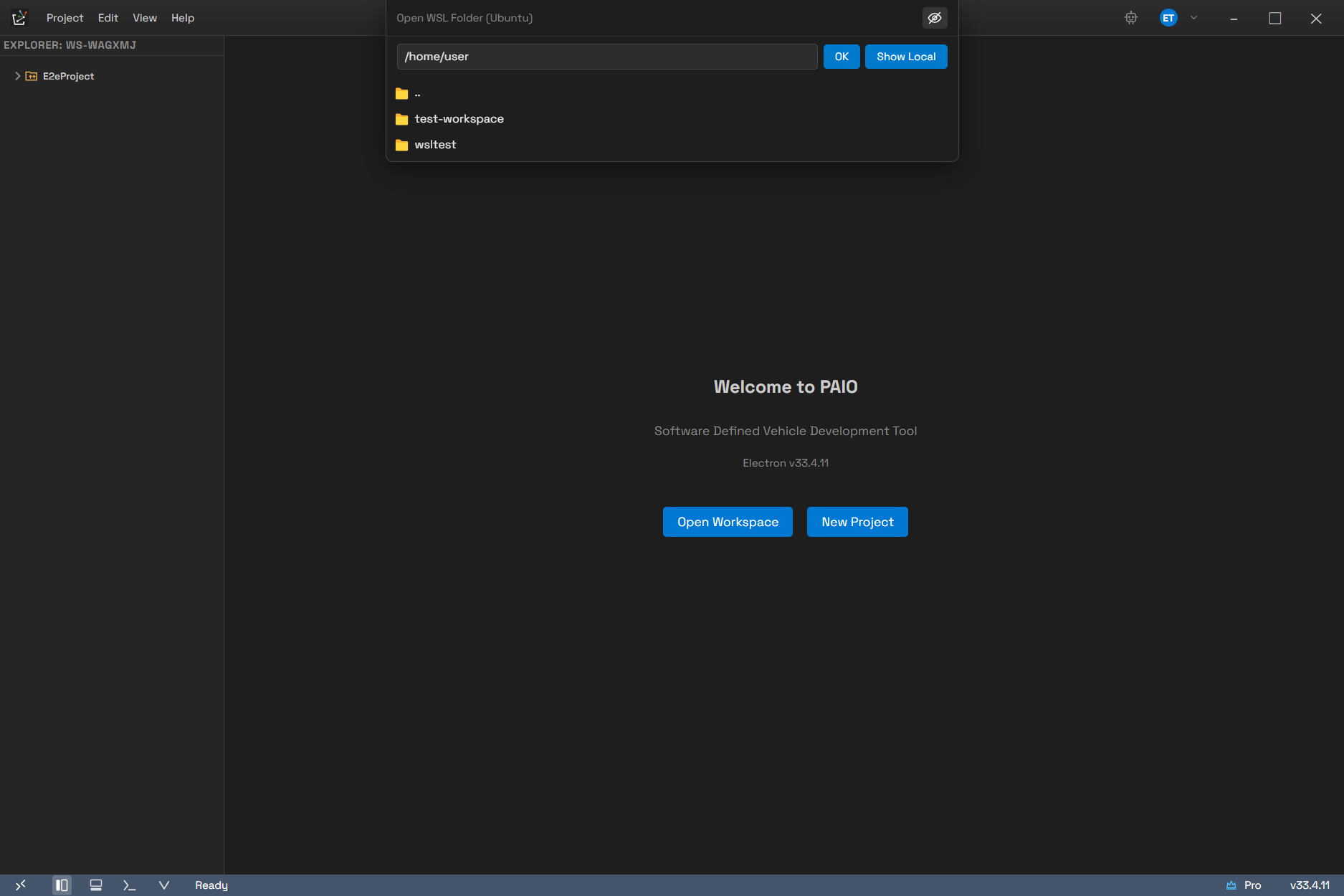Toggle the sidebar panel layout icon
The width and height of the screenshot is (1344, 896).
click(62, 885)
